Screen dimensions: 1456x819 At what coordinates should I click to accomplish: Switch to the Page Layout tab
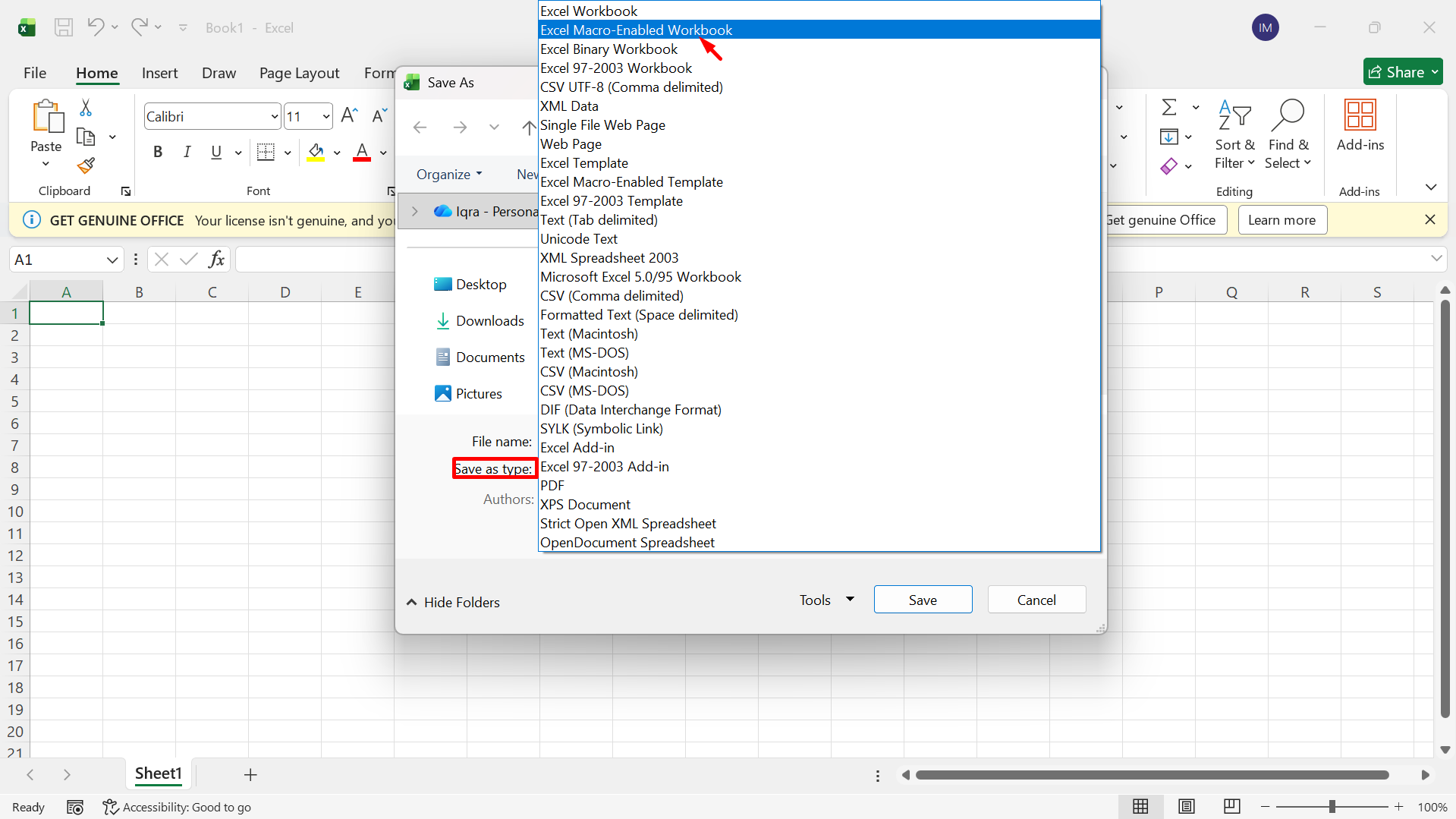click(x=299, y=73)
